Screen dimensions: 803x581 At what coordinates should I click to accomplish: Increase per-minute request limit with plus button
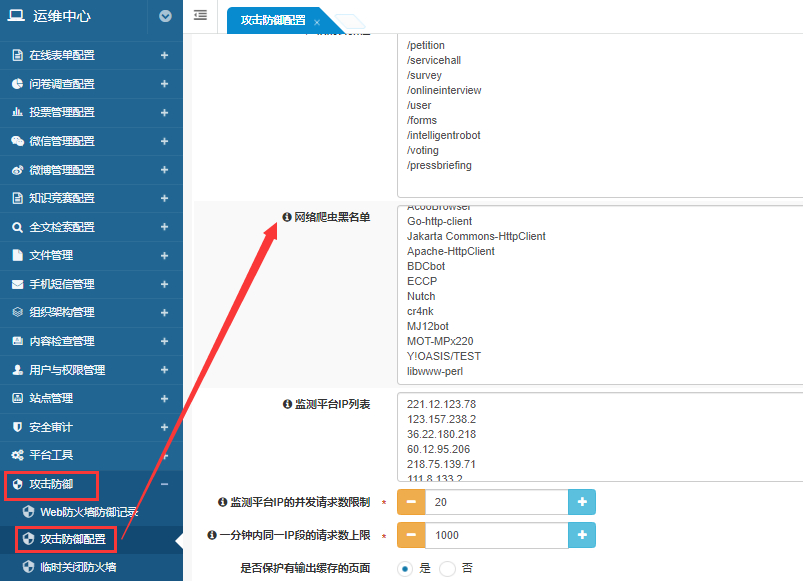[582, 535]
